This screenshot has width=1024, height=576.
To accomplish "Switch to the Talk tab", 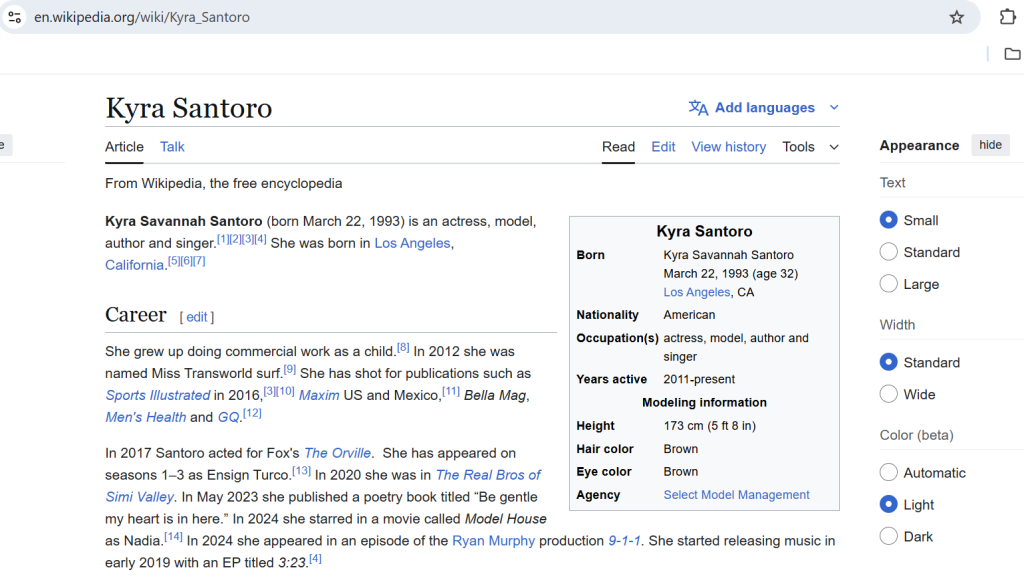I will pos(172,147).
